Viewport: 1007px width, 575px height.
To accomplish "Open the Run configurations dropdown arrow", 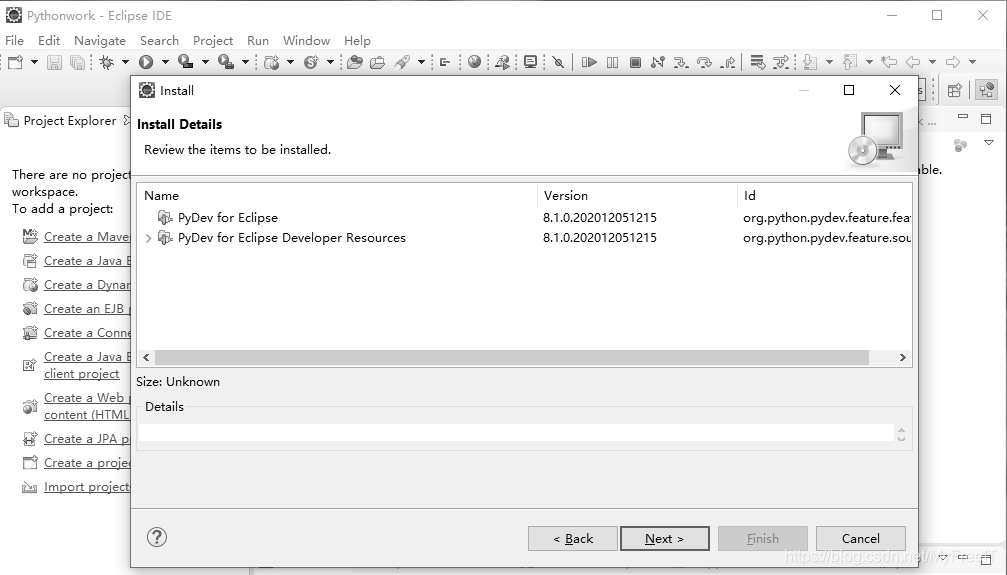I will coord(165,62).
